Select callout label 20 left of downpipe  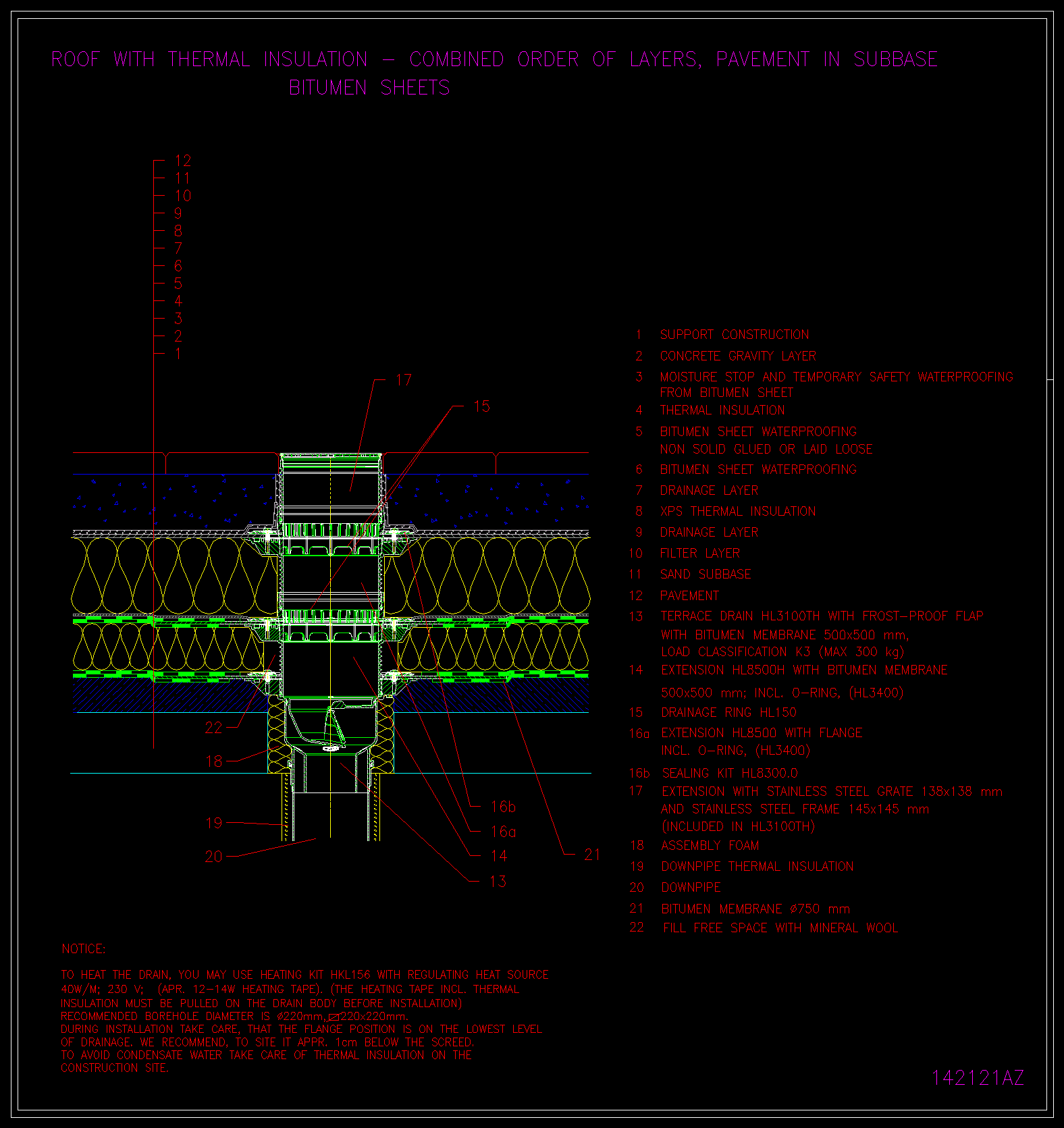[213, 857]
